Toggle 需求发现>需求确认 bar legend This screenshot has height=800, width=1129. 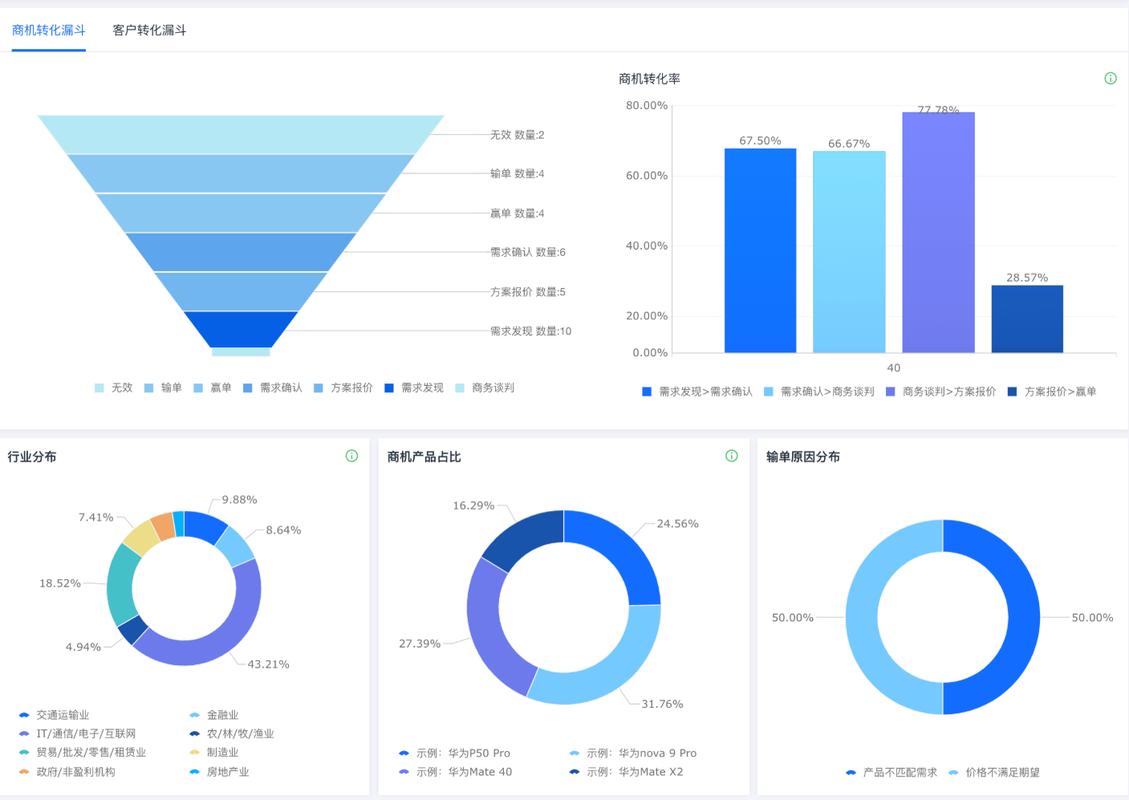click(697, 392)
